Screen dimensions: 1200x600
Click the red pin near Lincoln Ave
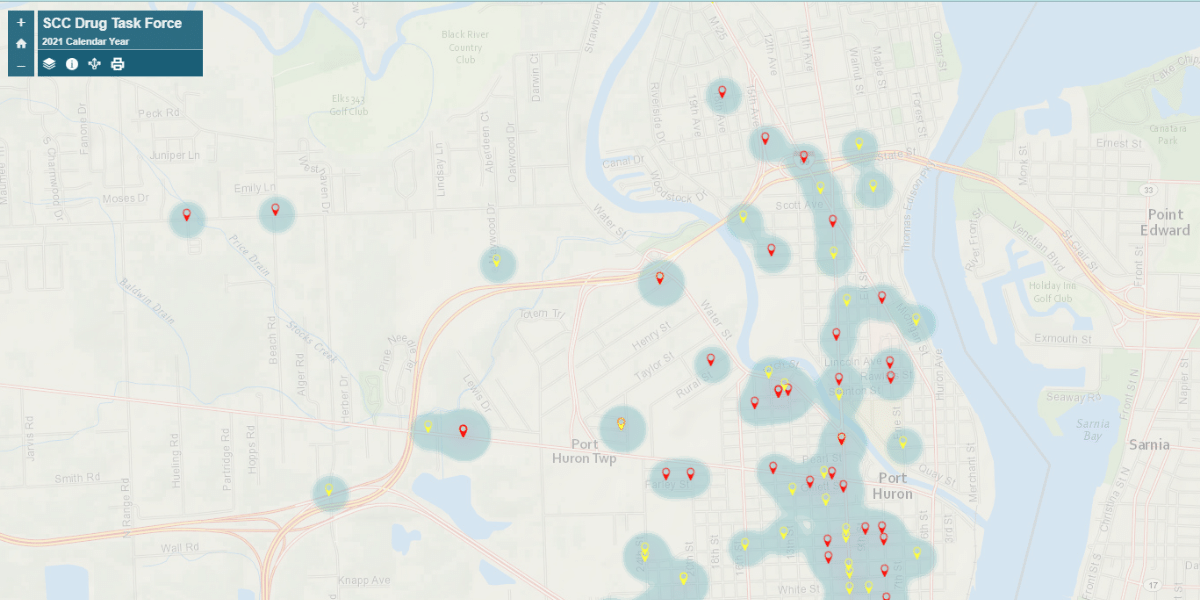pos(889,362)
